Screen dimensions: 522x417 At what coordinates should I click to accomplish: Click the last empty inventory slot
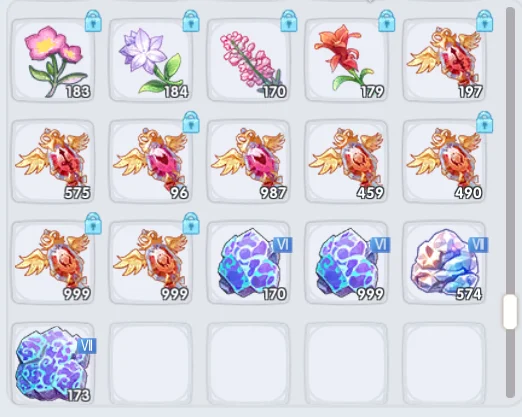click(444, 364)
